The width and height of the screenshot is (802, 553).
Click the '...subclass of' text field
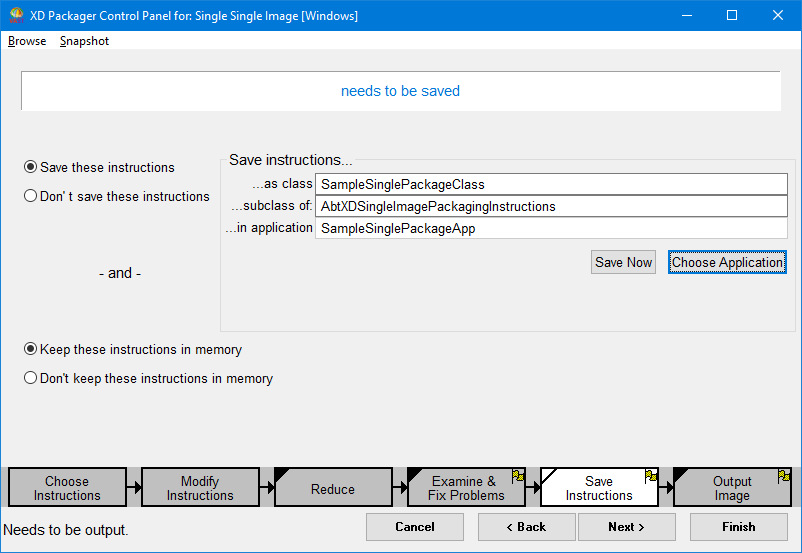[x=551, y=207]
